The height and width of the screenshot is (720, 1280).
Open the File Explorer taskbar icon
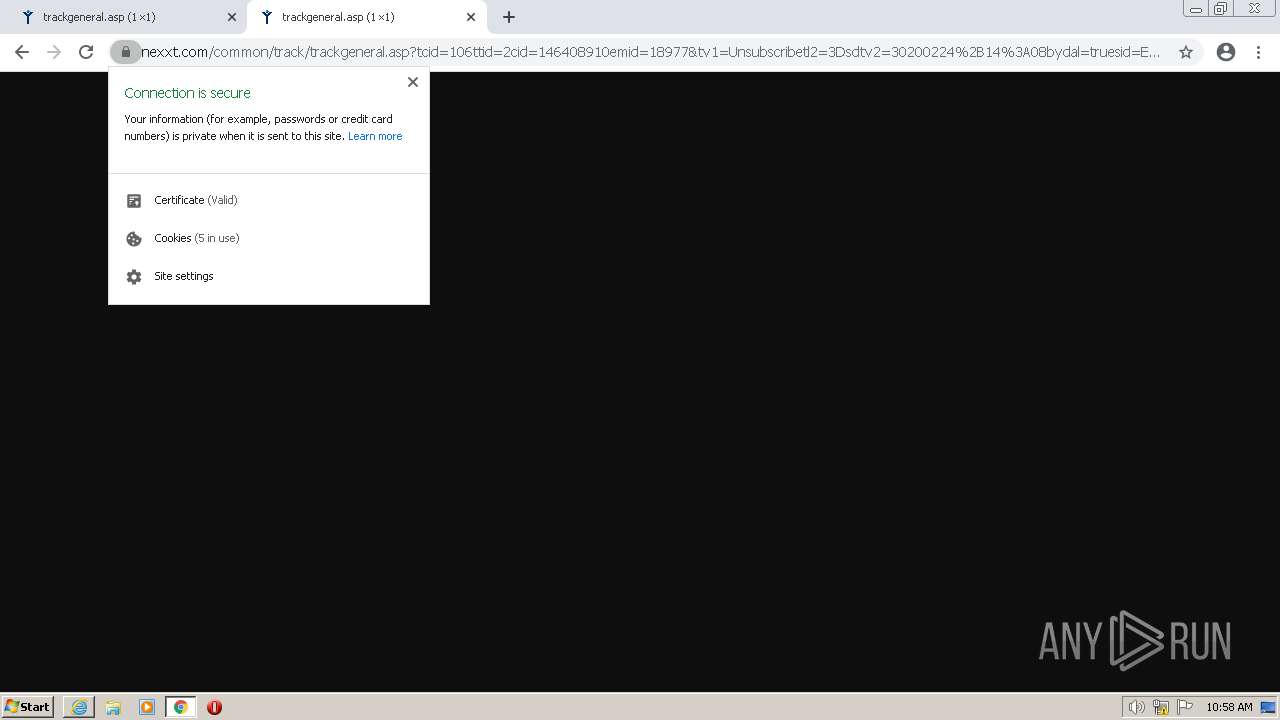113,707
